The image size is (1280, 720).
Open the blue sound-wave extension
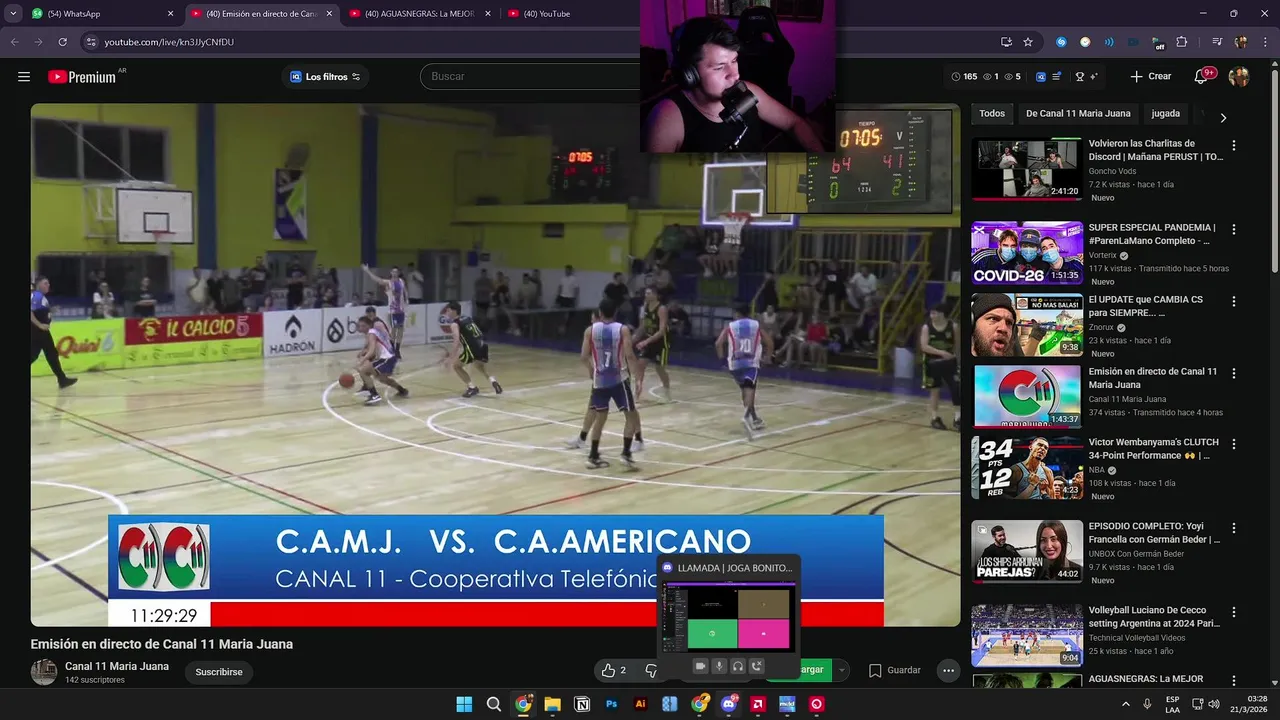(1109, 42)
